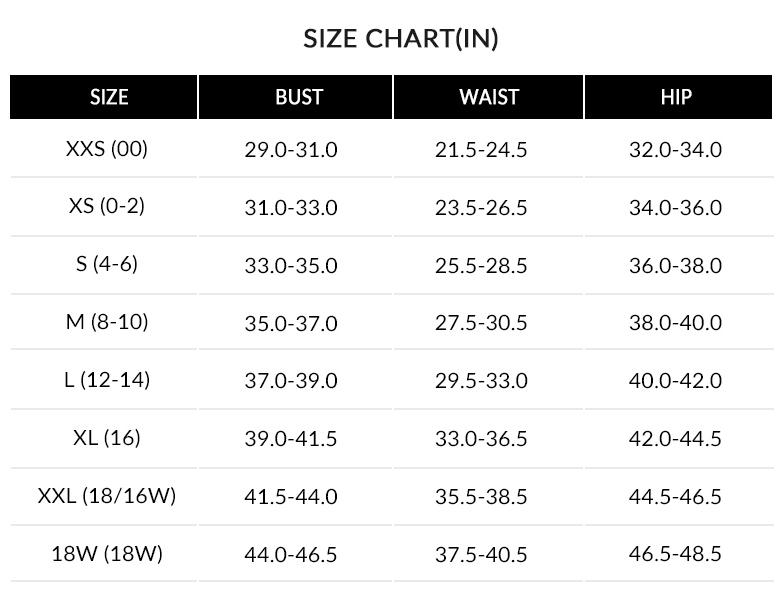
Task: Click hip value 42.0-44.5
Action: 675,439
